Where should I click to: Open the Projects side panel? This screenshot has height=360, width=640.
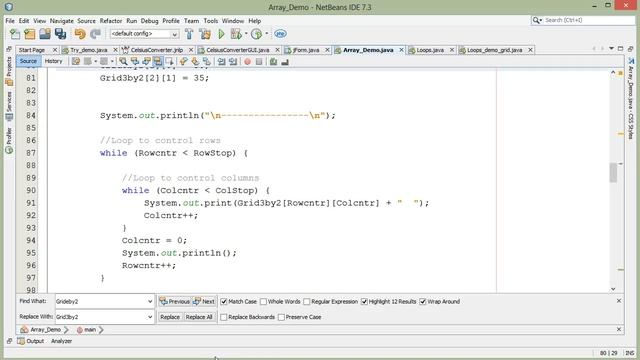click(x=9, y=72)
